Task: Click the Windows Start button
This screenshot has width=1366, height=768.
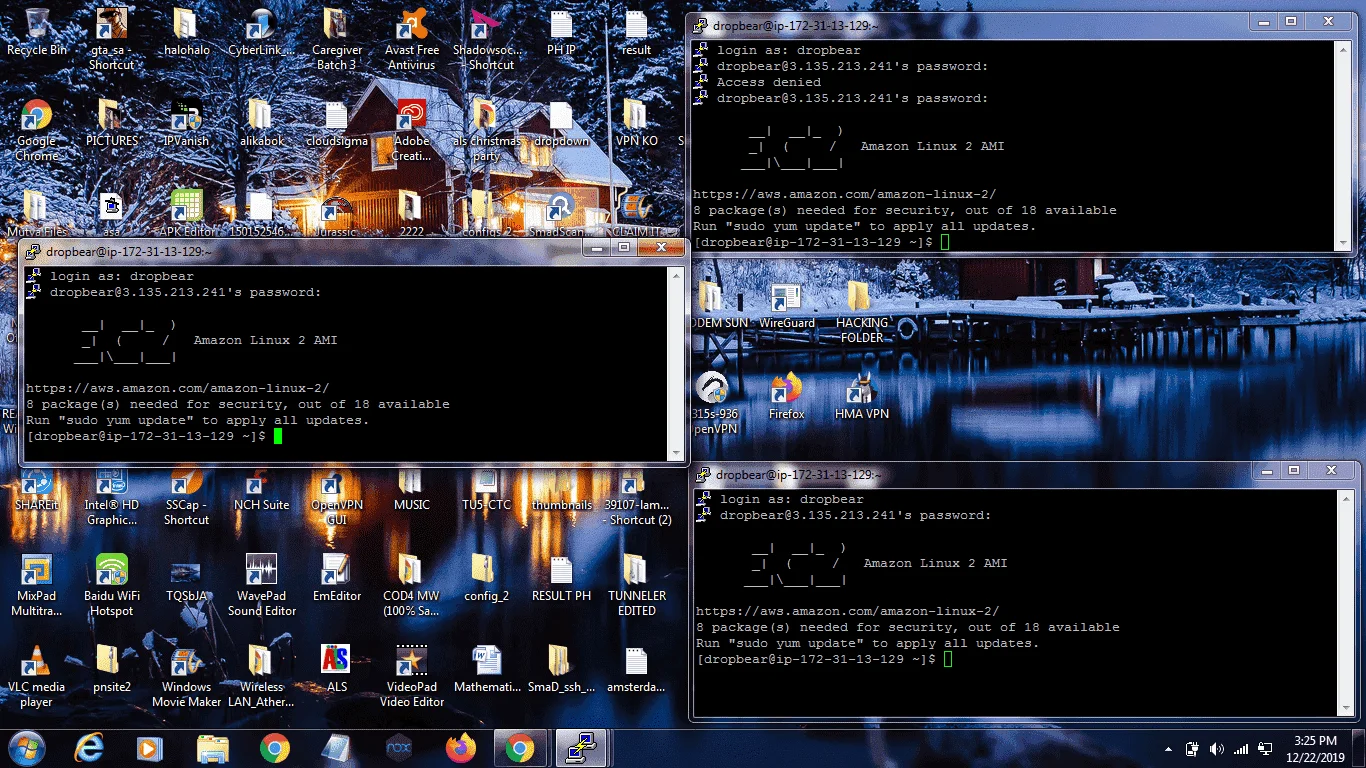Action: (x=25, y=748)
